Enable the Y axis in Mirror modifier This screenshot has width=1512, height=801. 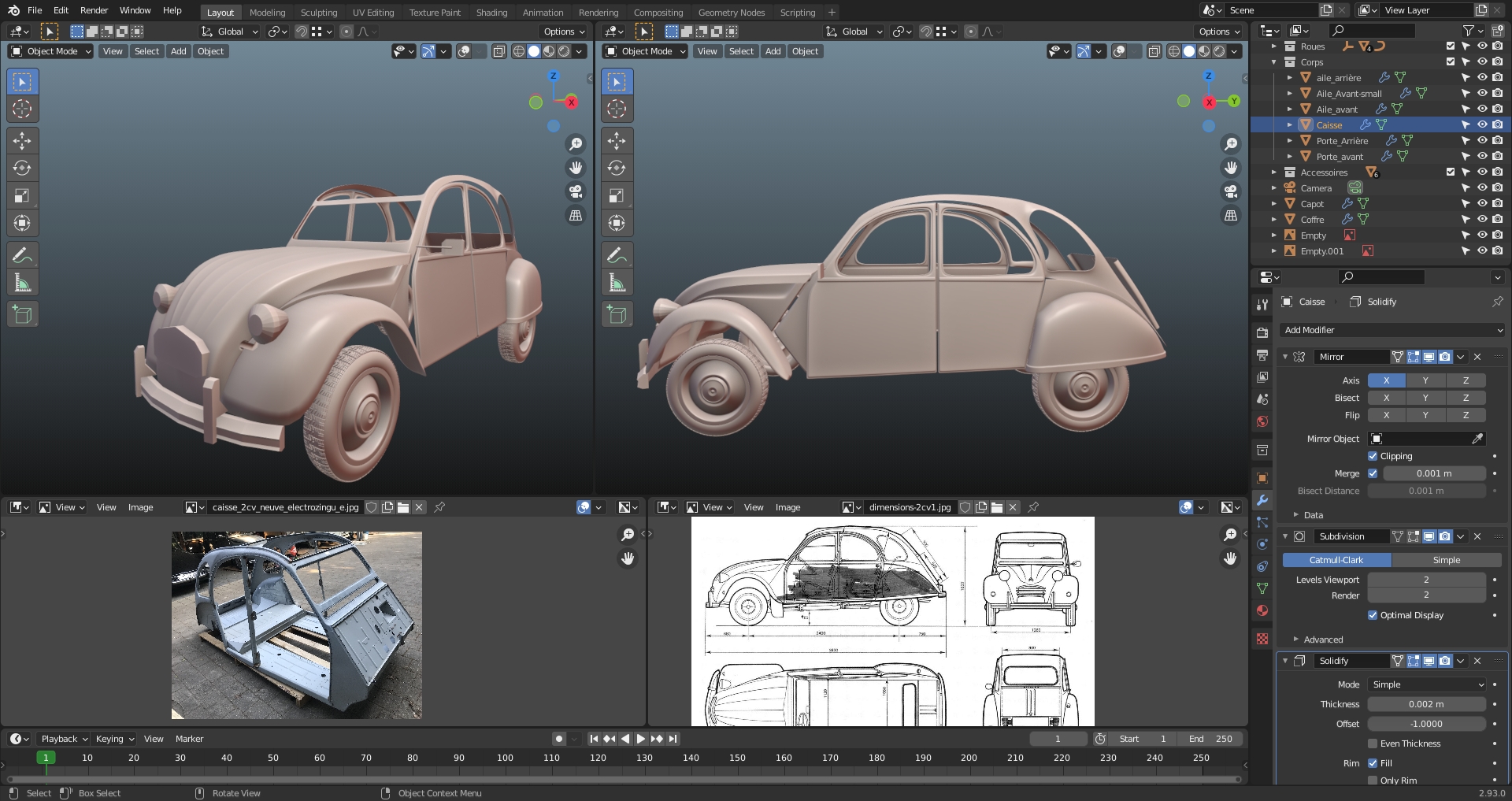pos(1425,380)
